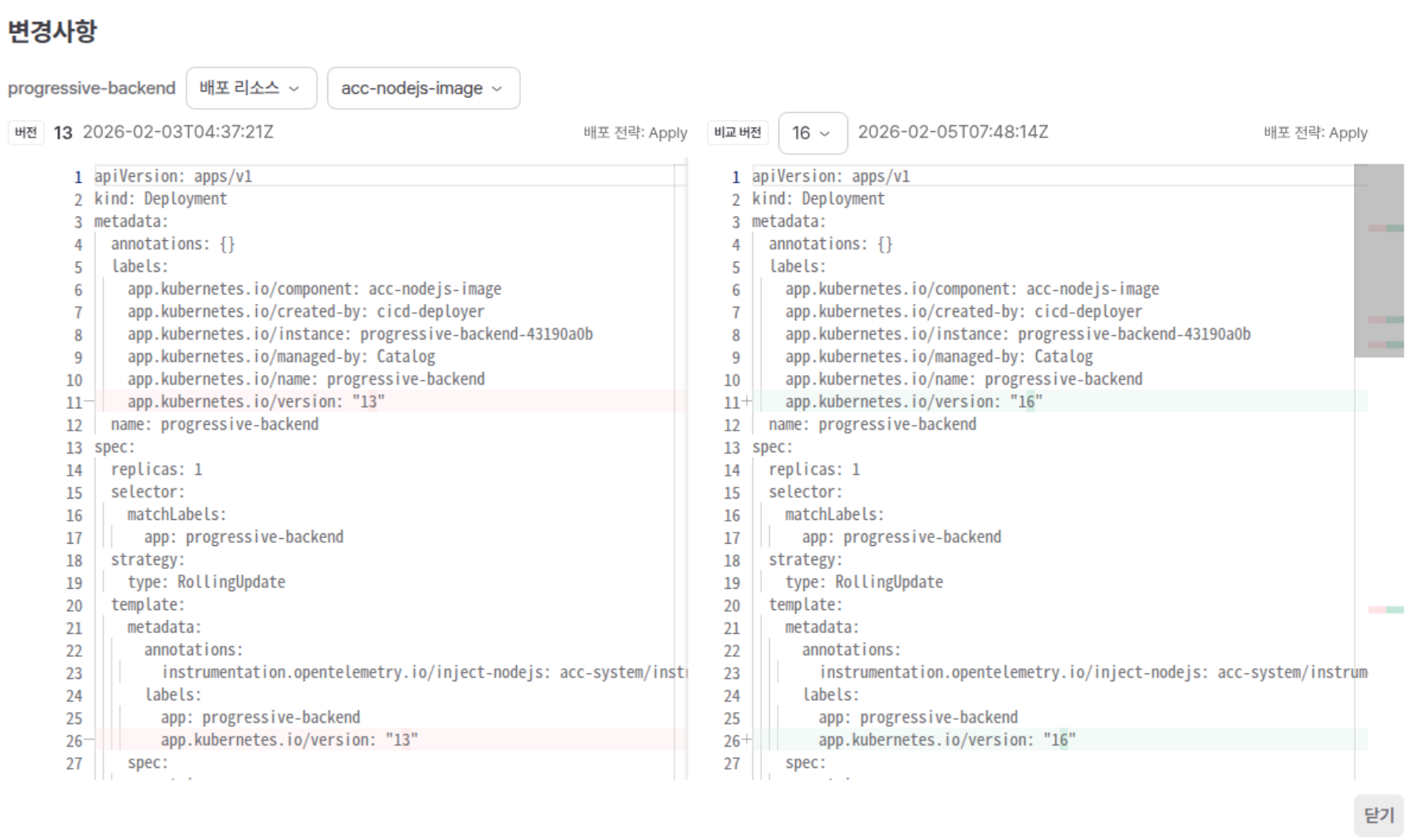Click the 버전 badge on the left

(x=26, y=133)
